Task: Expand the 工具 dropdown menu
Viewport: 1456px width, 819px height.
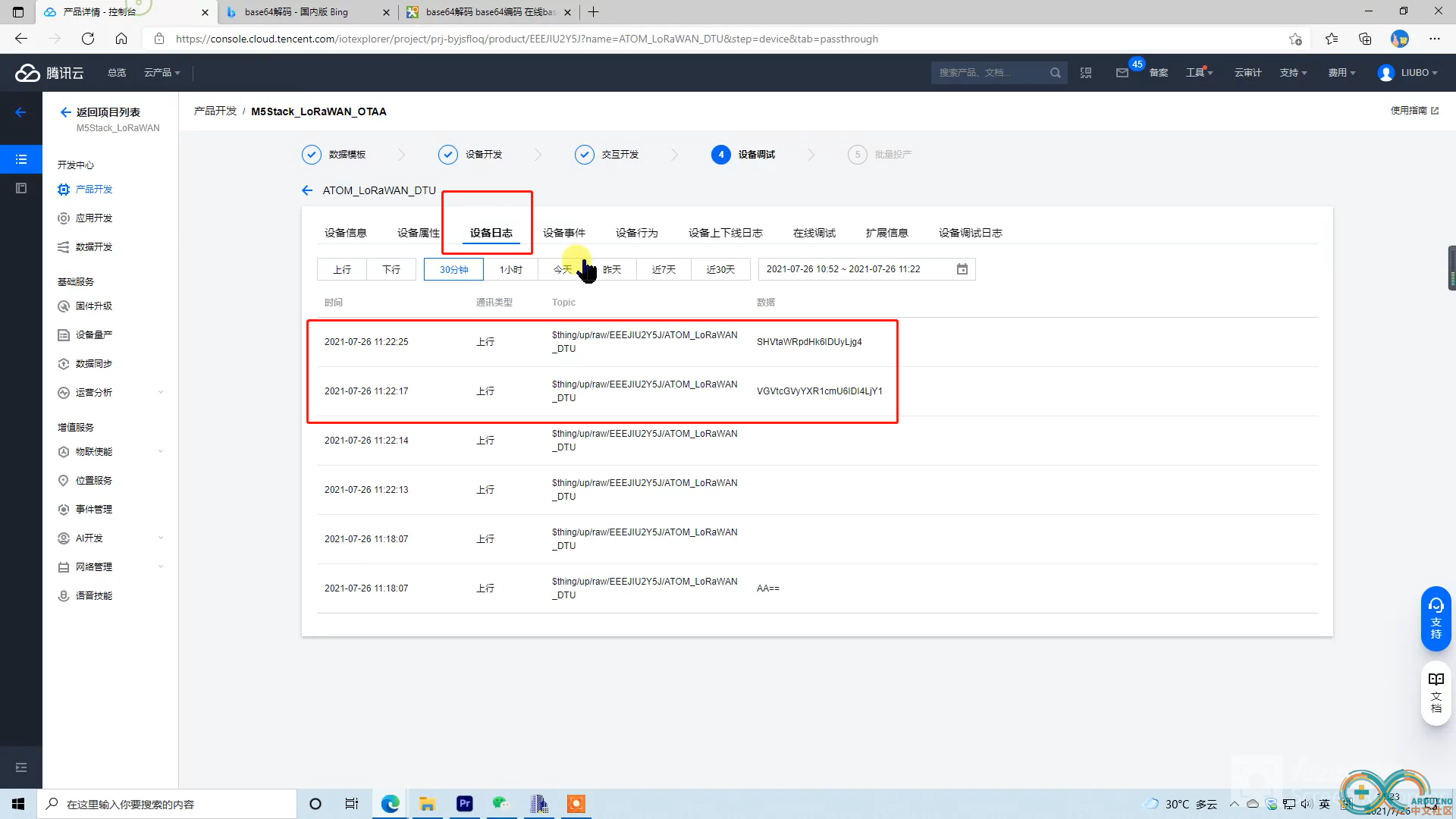Action: (1200, 73)
